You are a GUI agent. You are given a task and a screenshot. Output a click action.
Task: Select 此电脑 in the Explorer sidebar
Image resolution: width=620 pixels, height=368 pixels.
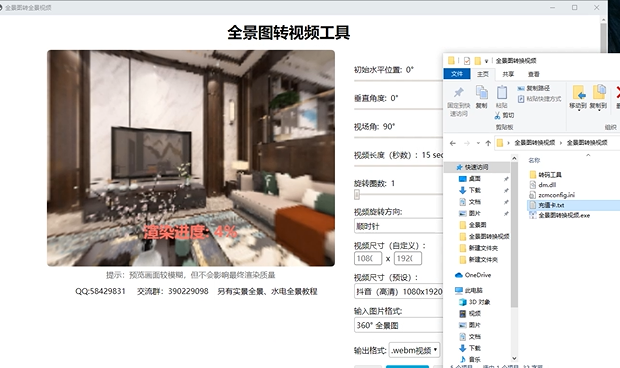(473, 290)
